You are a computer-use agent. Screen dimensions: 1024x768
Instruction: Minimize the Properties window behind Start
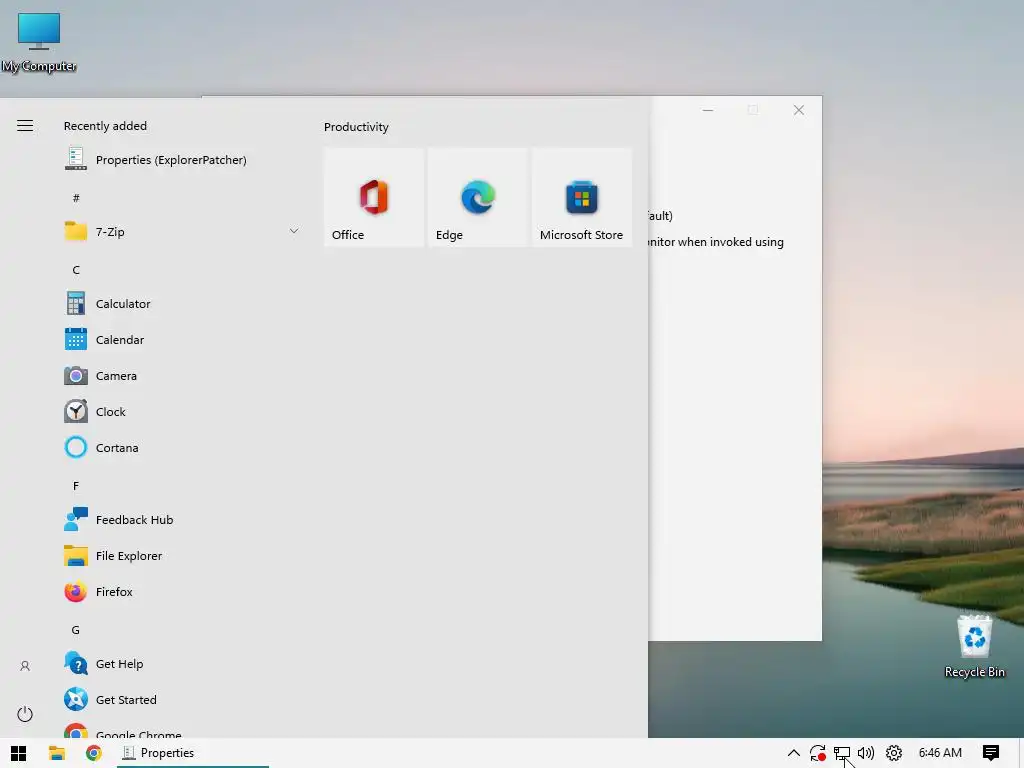pos(707,110)
